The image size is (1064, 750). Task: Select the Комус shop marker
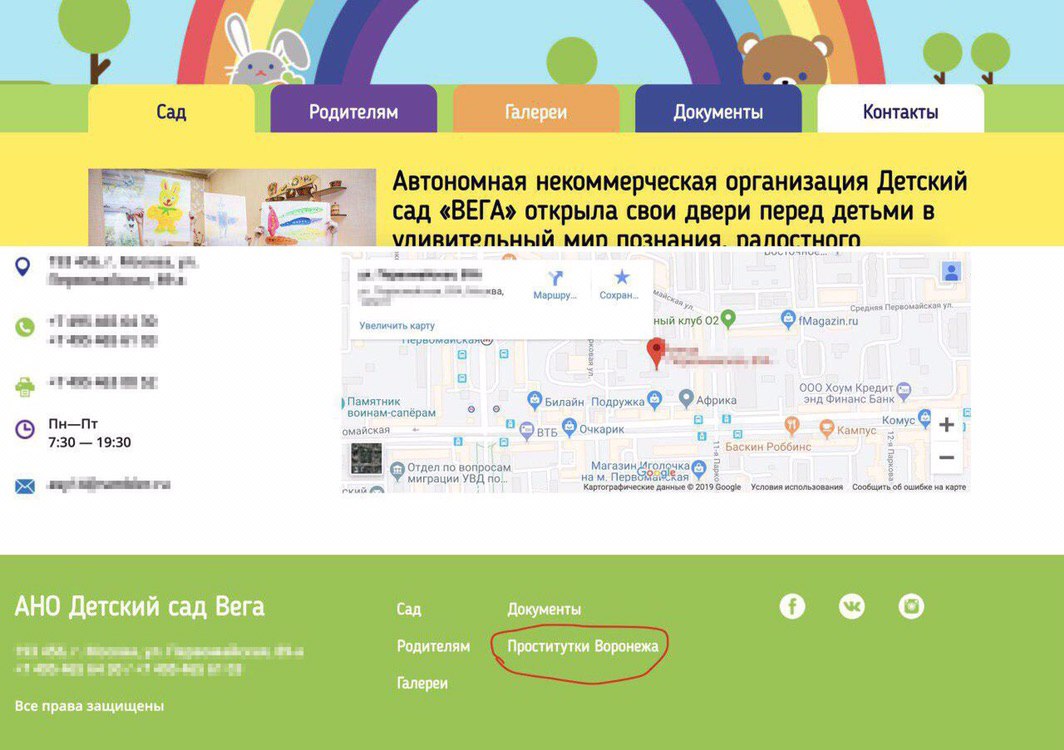click(924, 417)
